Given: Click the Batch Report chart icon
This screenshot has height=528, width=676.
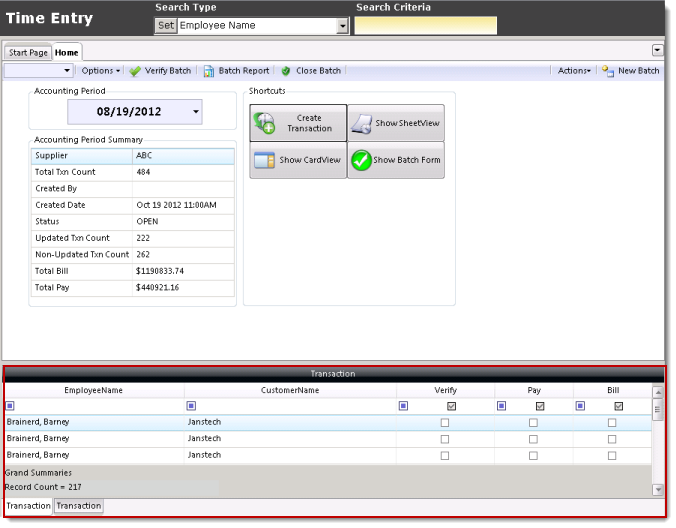Looking at the screenshot, I should point(209,71).
